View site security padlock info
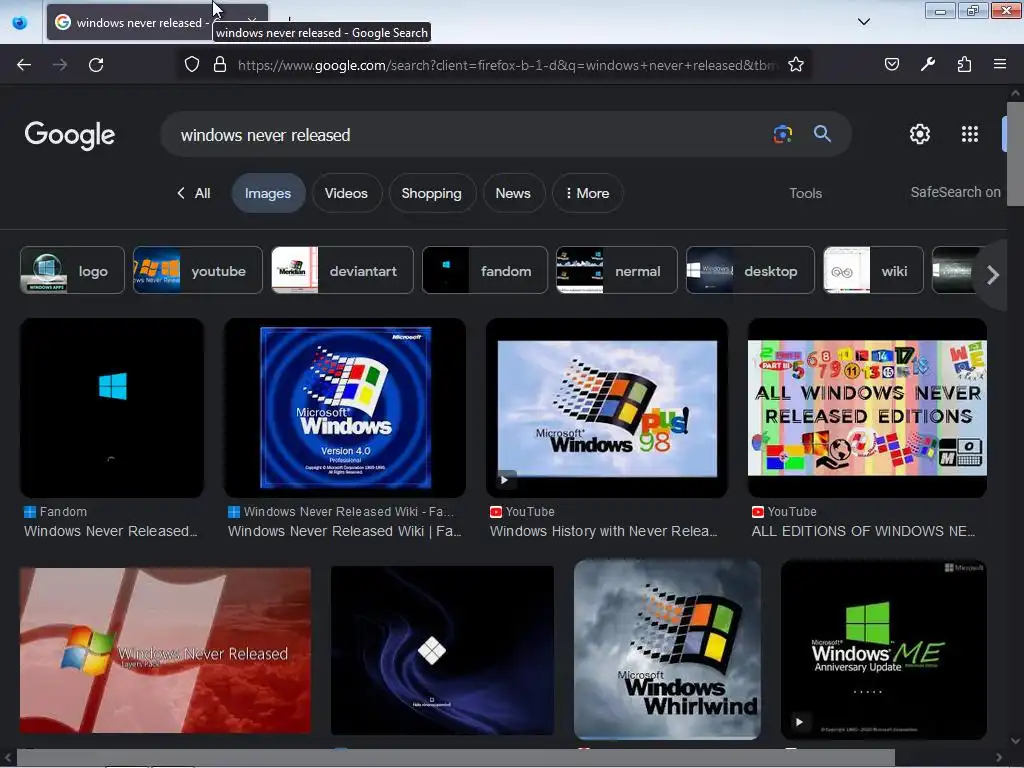This screenshot has height=768, width=1024. 220,64
